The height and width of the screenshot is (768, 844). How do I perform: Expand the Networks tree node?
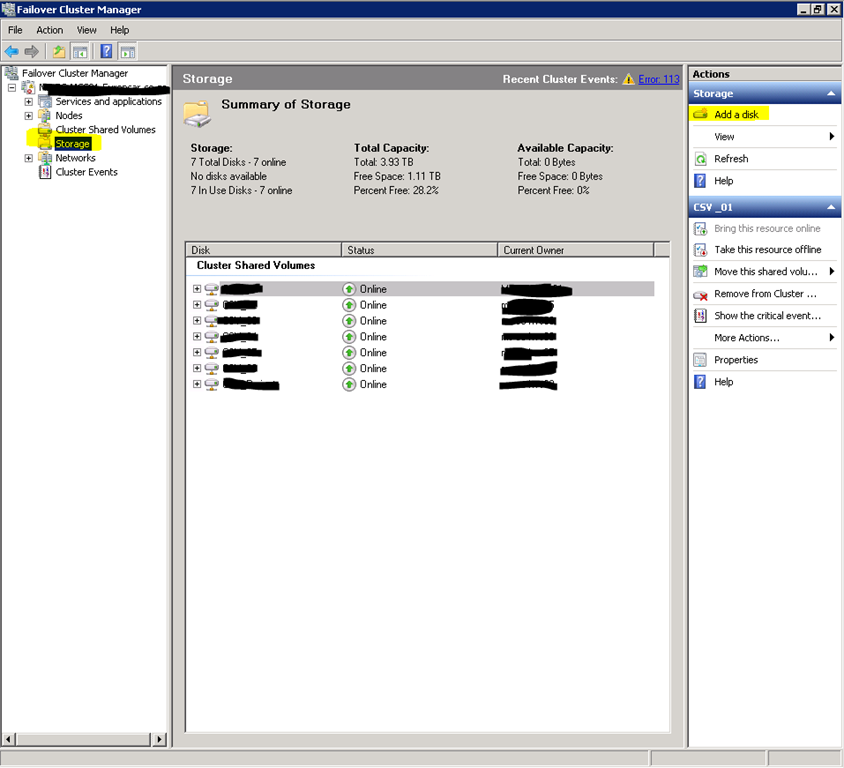(29, 158)
